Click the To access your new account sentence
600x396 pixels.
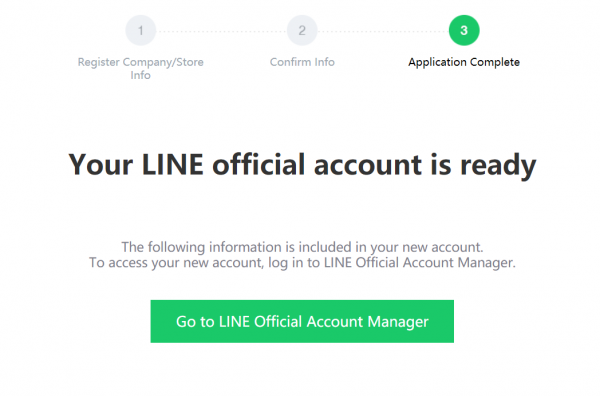(x=302, y=263)
